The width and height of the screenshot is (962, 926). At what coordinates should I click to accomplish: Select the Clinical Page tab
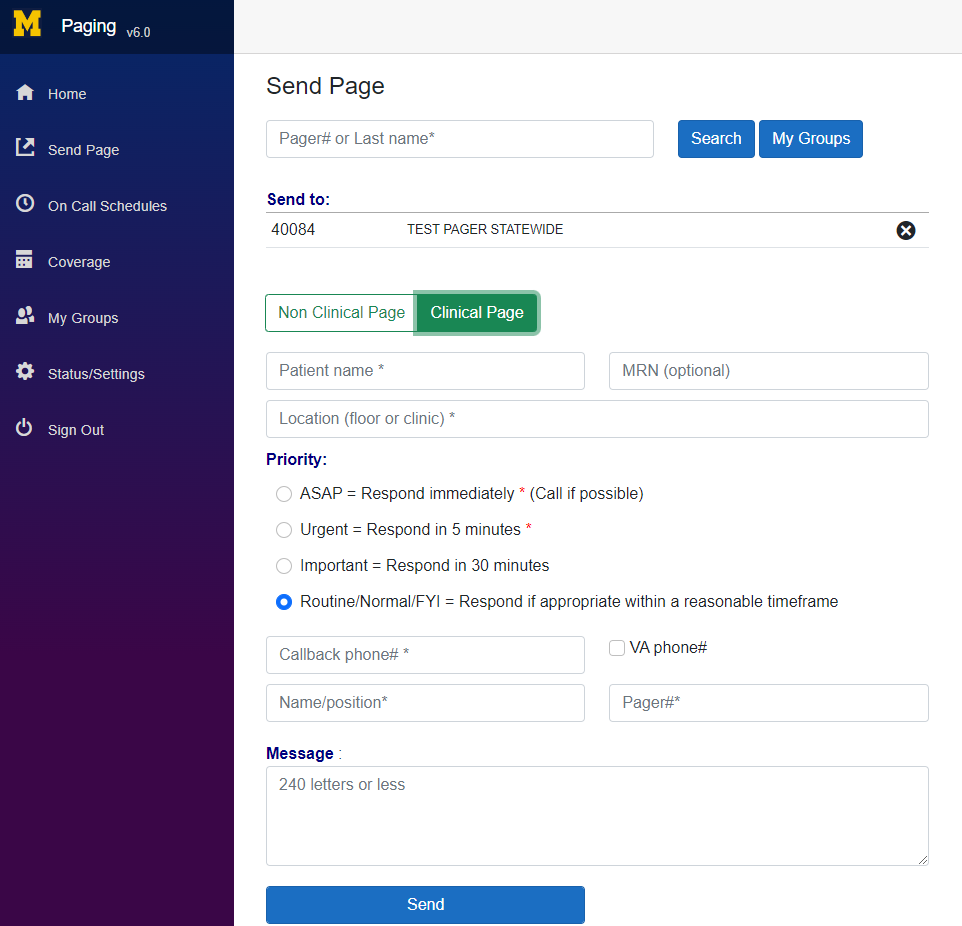477,312
